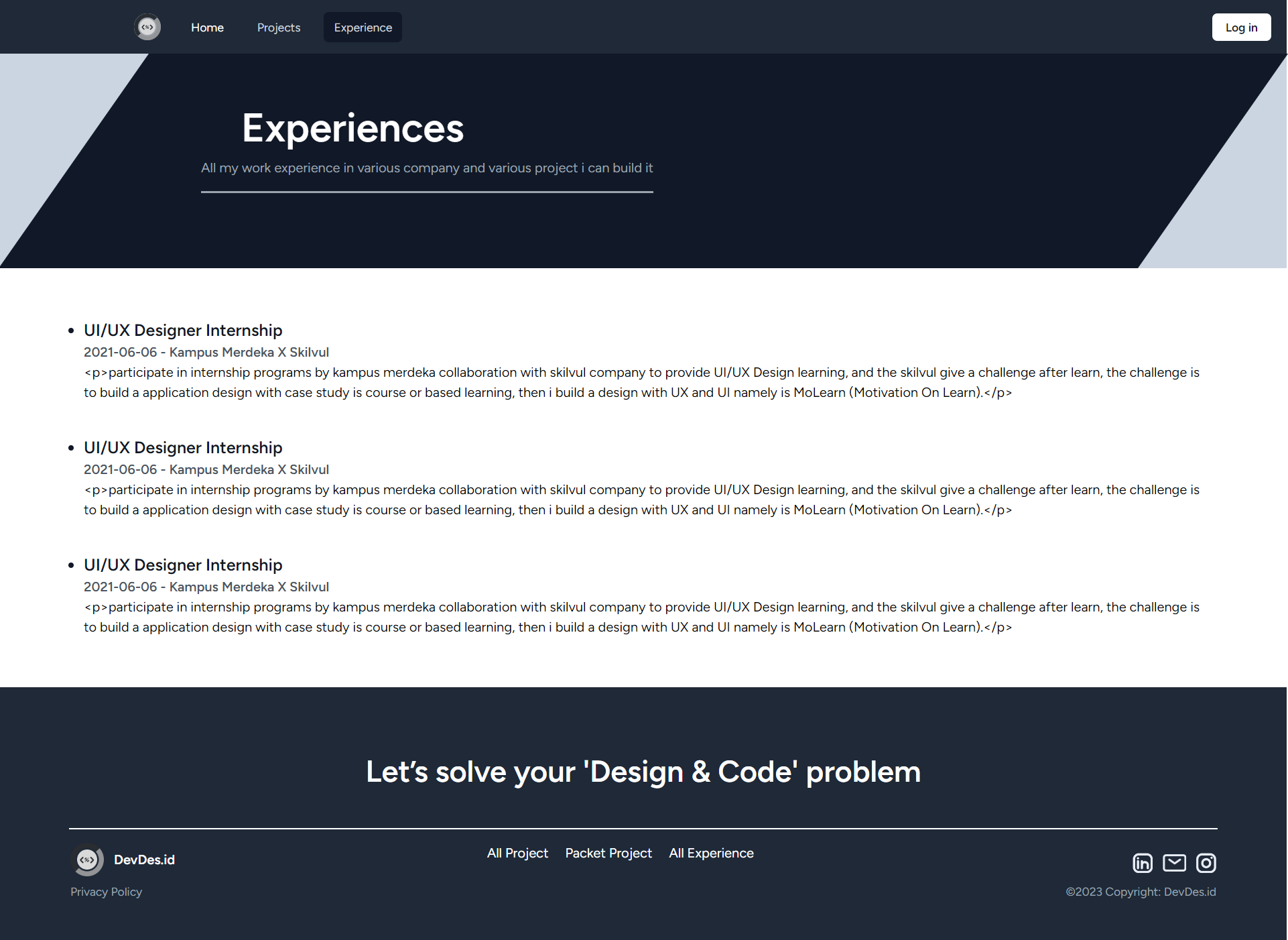Click the Privacy Policy link
1288x940 pixels.
point(106,892)
